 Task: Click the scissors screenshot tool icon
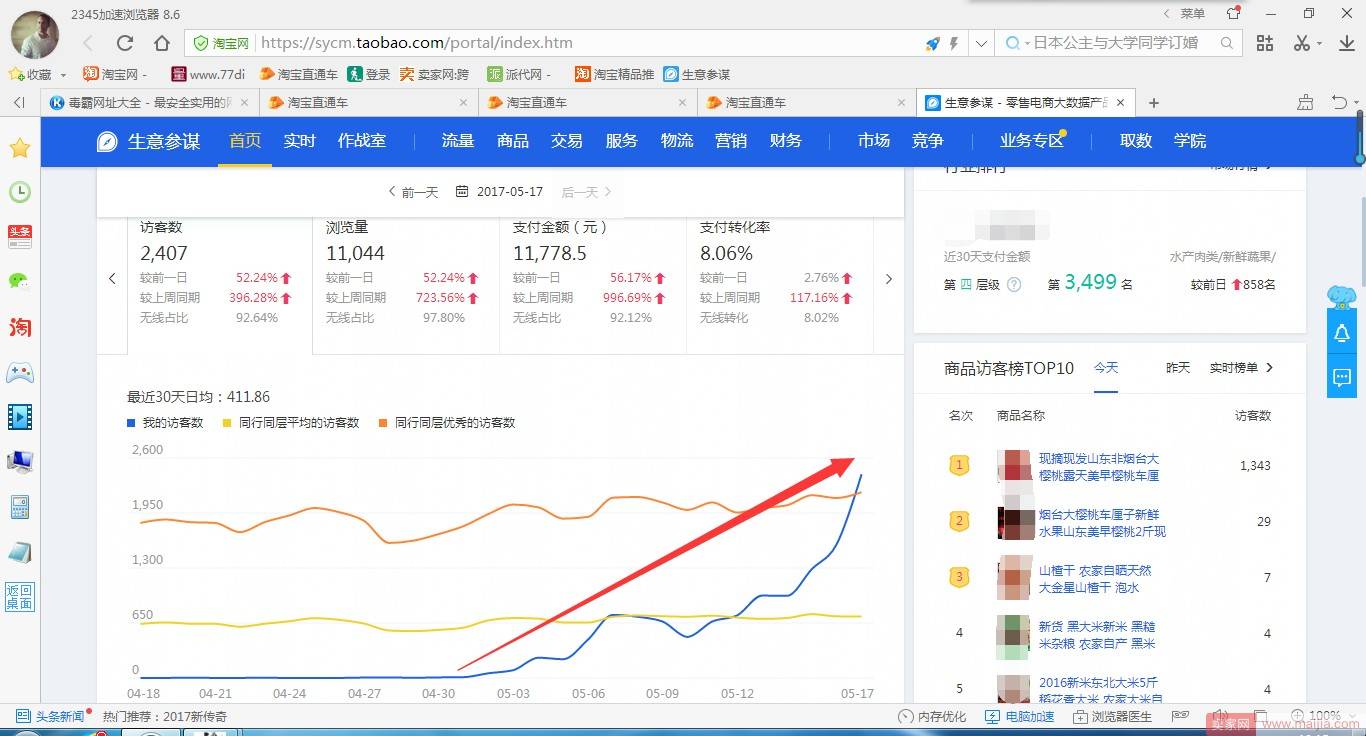[1300, 43]
